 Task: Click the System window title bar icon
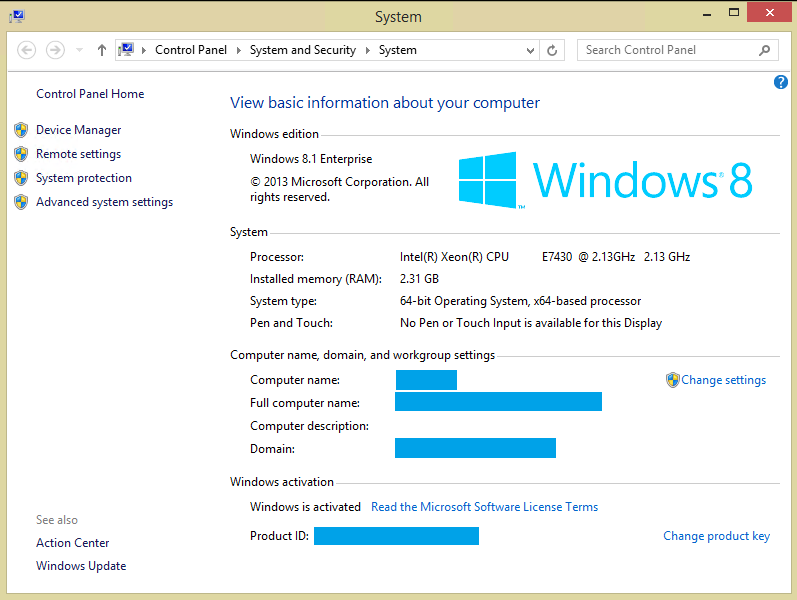coord(17,16)
